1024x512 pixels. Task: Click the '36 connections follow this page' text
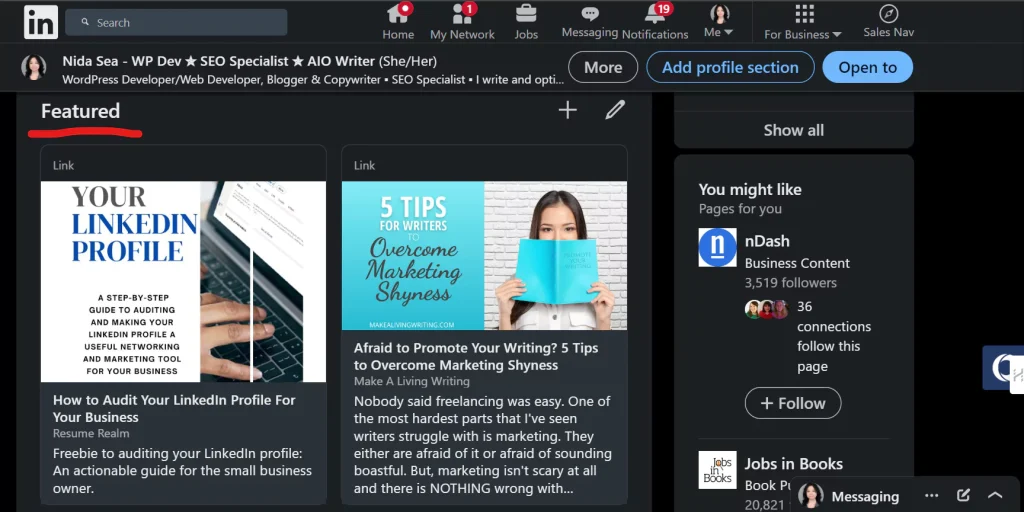[834, 336]
